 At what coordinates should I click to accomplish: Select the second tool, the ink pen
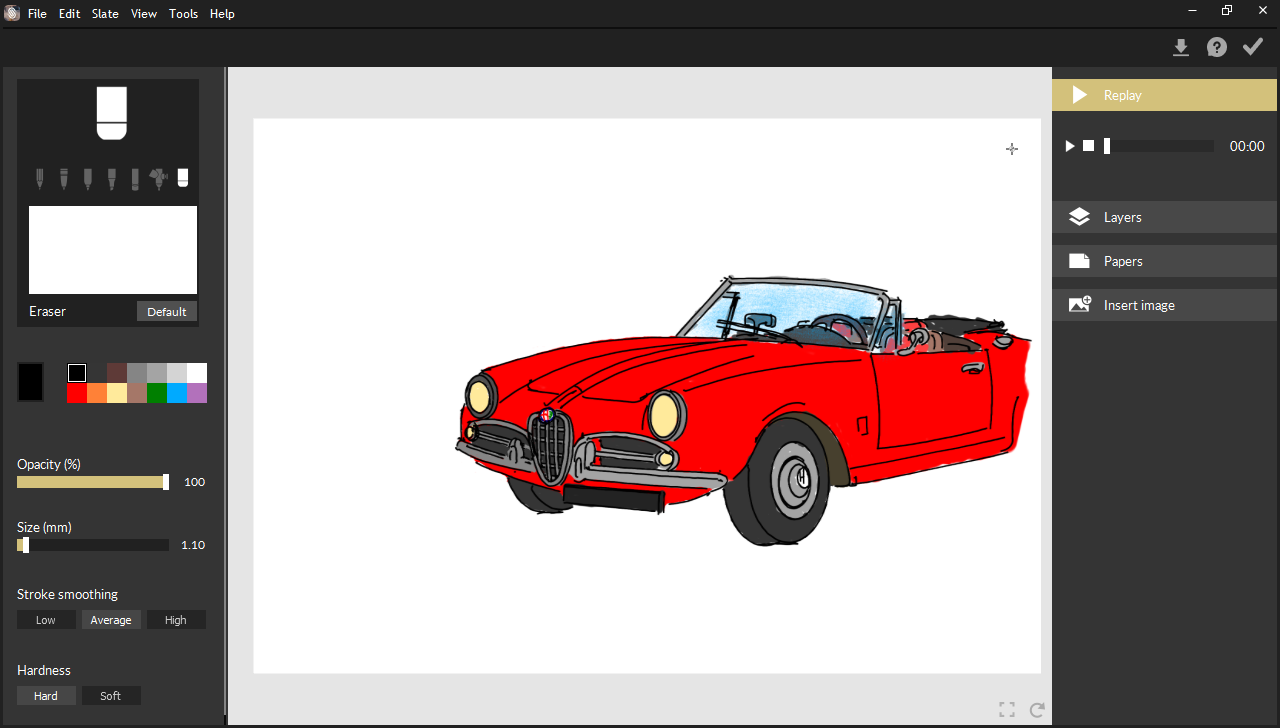[x=64, y=178]
